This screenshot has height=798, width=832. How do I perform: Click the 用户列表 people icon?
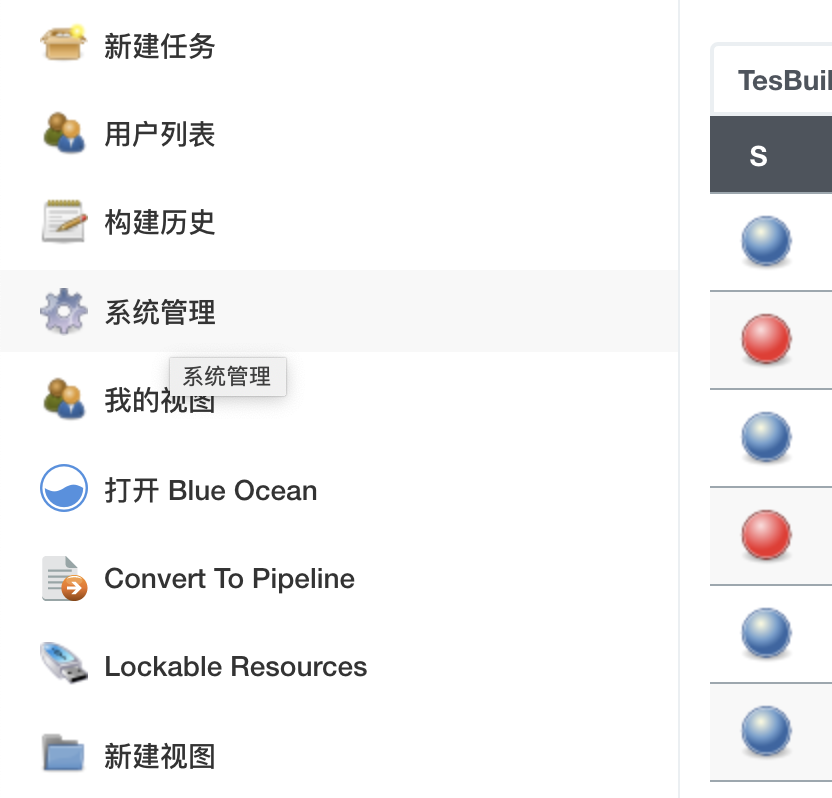pyautogui.click(x=64, y=133)
